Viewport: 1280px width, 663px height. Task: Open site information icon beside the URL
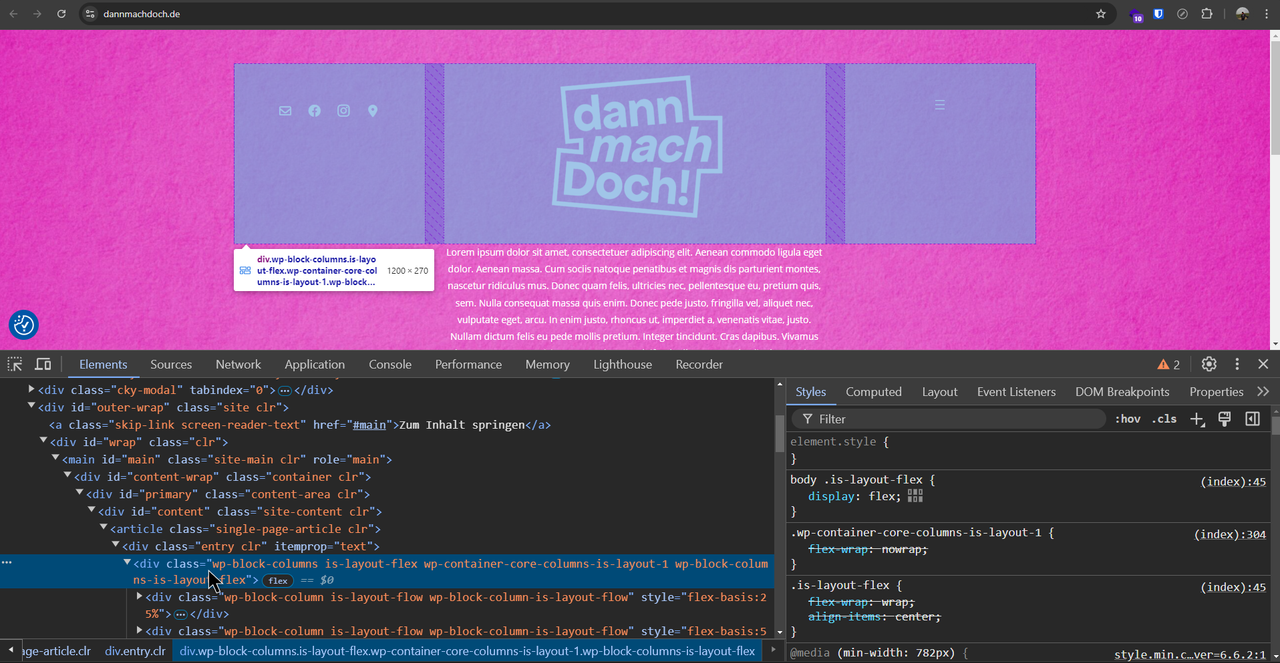89,14
